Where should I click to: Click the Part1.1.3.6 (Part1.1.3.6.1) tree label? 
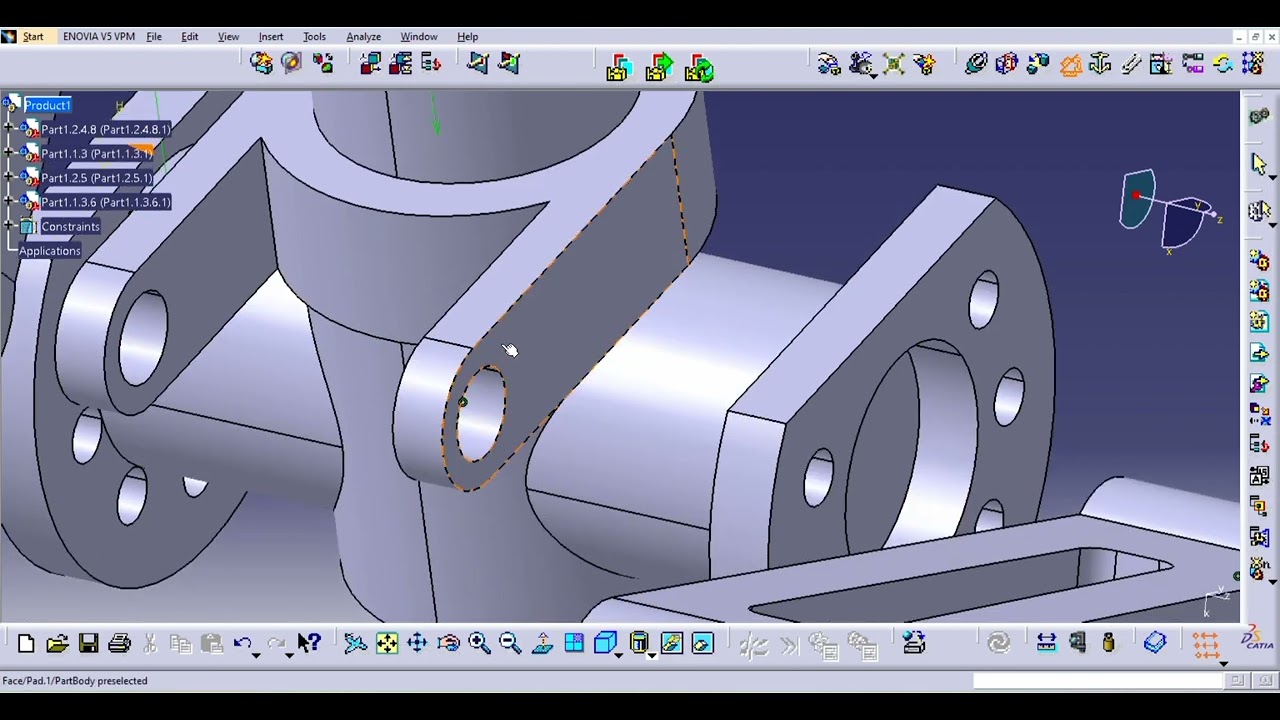tap(105, 202)
